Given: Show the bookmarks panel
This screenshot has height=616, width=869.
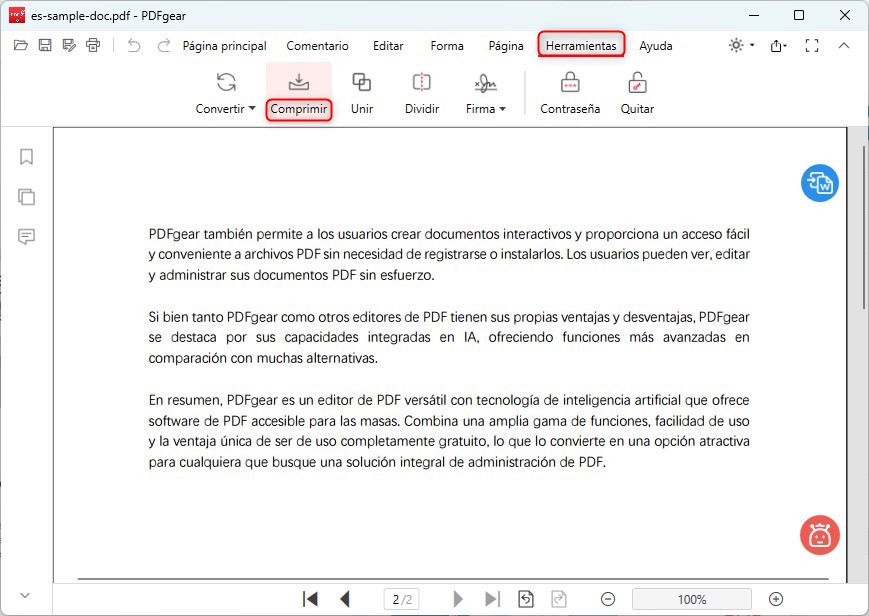Looking at the screenshot, I should click(x=26, y=157).
